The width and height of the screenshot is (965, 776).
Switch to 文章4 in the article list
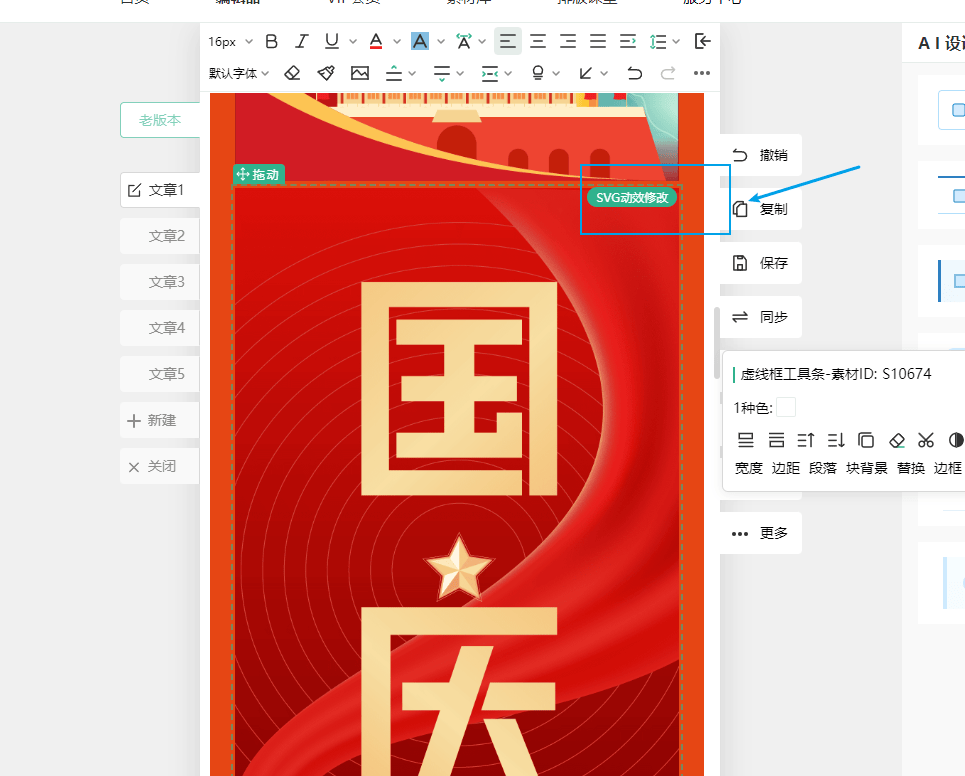coord(159,328)
